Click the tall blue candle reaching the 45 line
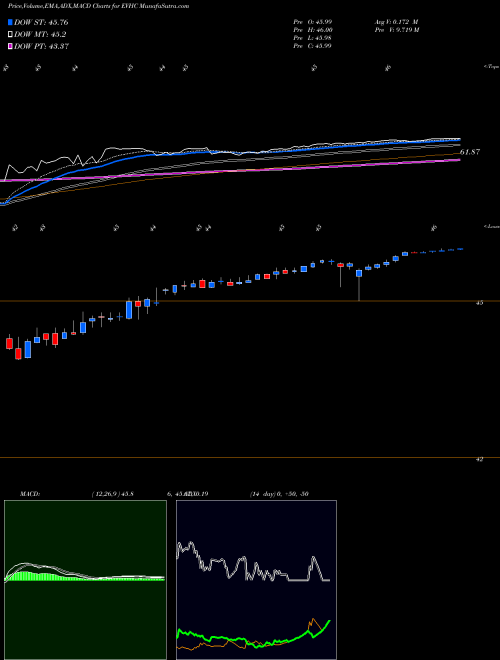Image resolution: width=500 pixels, height=660 pixels. coord(129,309)
